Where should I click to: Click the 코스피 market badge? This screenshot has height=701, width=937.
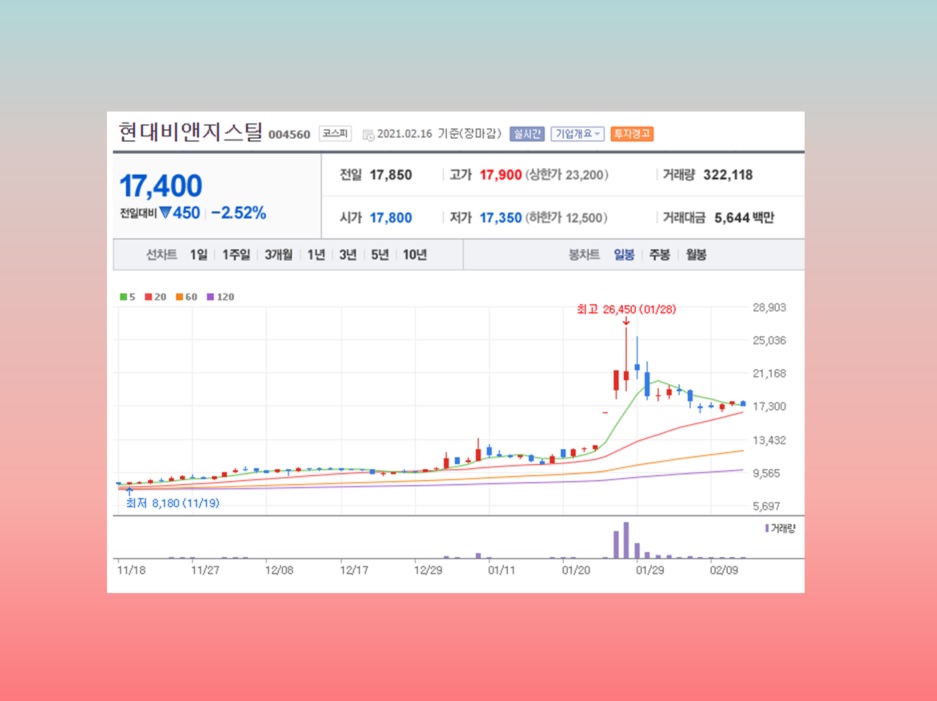(x=335, y=133)
